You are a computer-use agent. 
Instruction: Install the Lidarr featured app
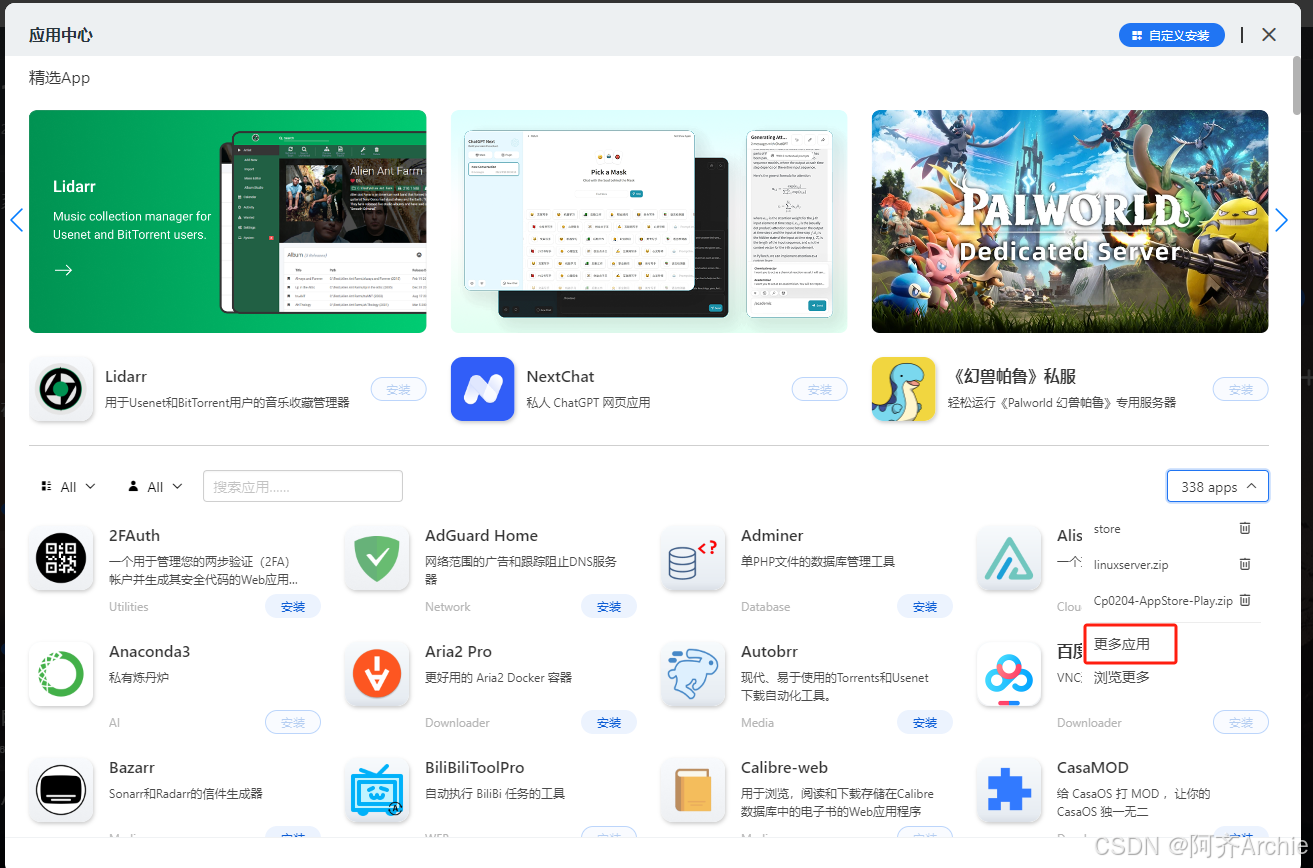[398, 389]
